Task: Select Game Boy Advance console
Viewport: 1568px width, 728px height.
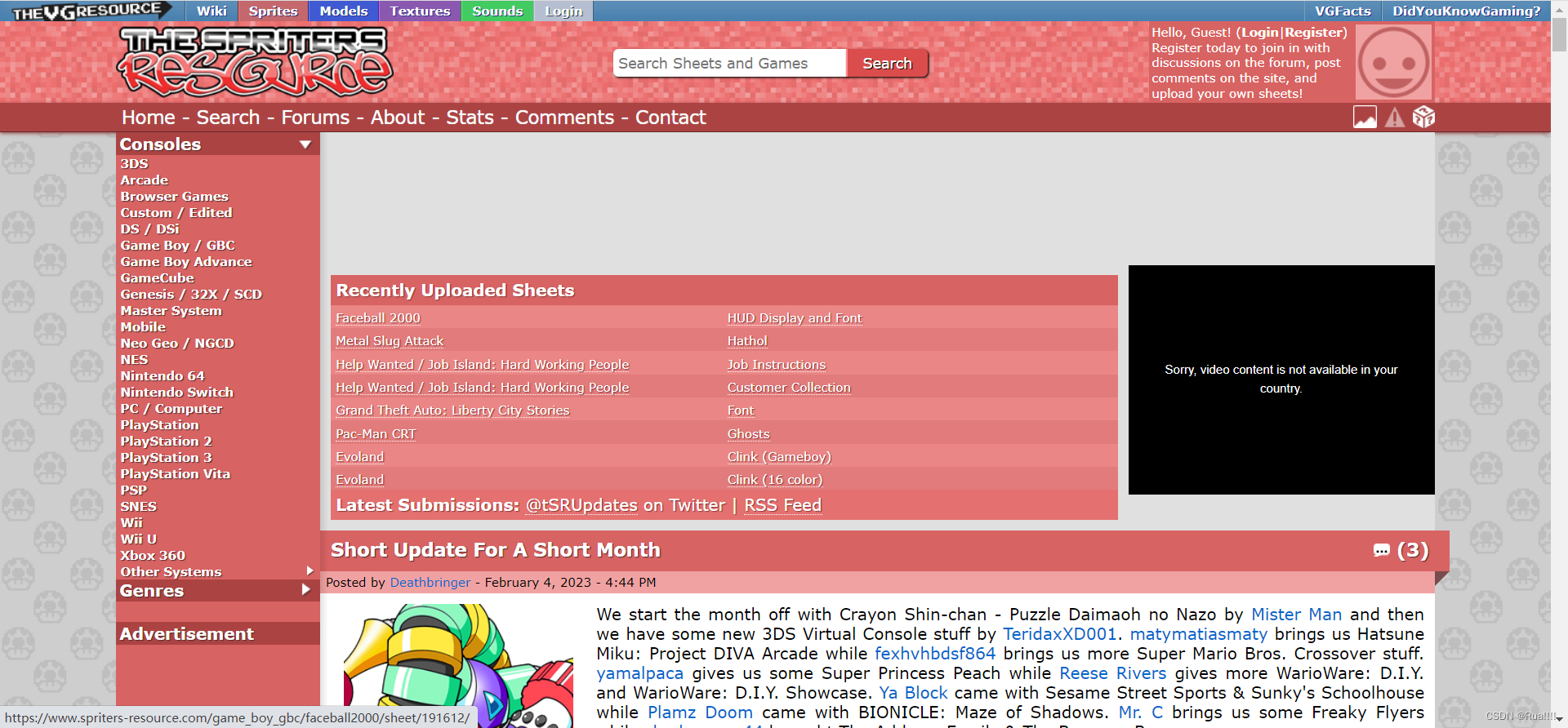Action: click(186, 261)
